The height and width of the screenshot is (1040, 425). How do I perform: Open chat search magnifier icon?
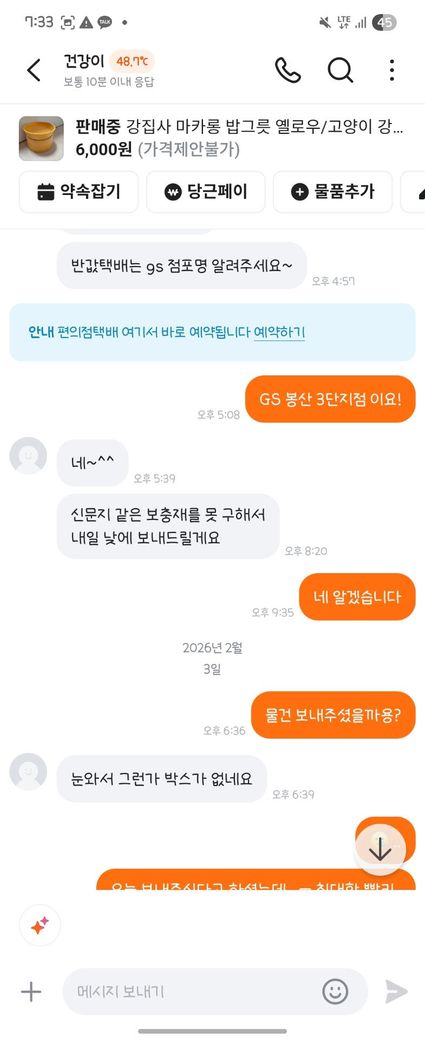pos(340,70)
